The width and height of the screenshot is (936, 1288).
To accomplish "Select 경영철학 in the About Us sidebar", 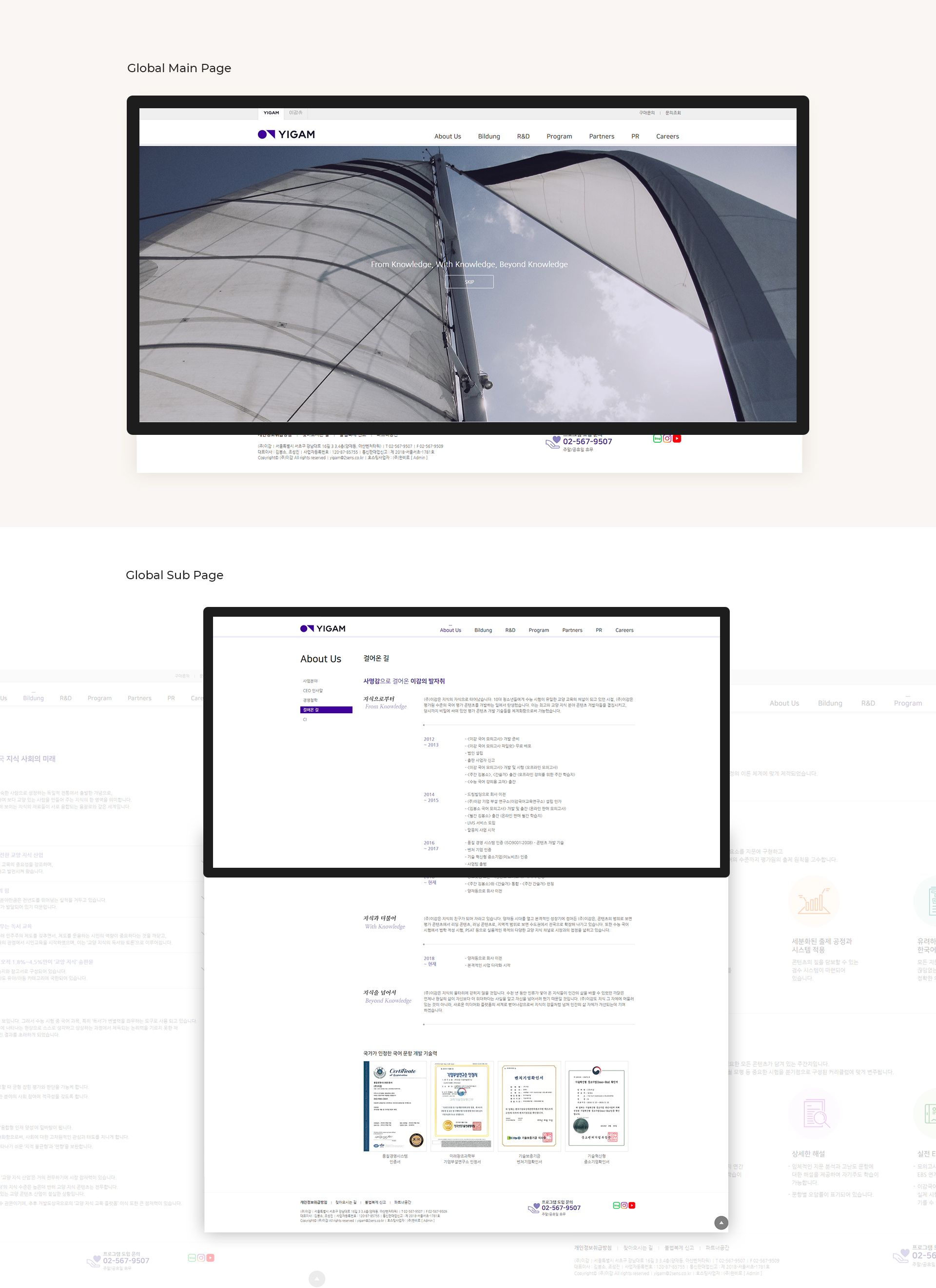I will point(310,700).
